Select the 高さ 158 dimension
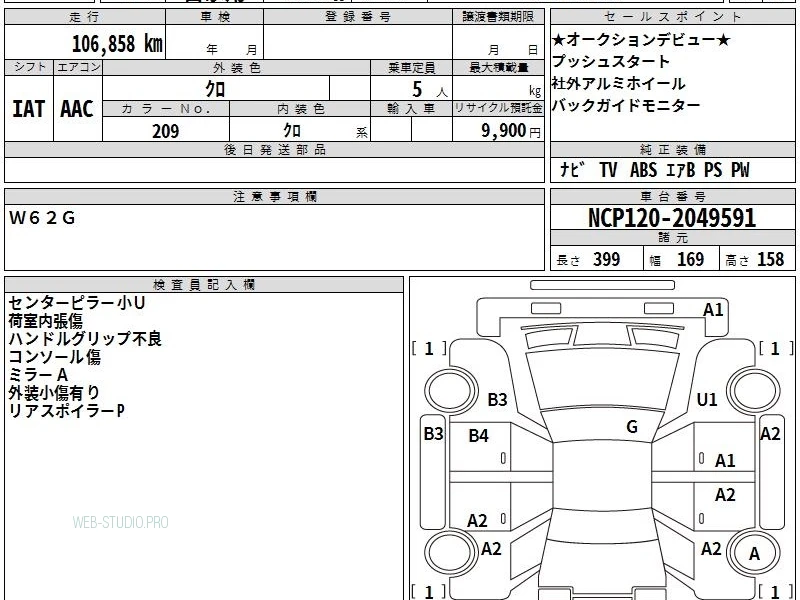 [755, 259]
